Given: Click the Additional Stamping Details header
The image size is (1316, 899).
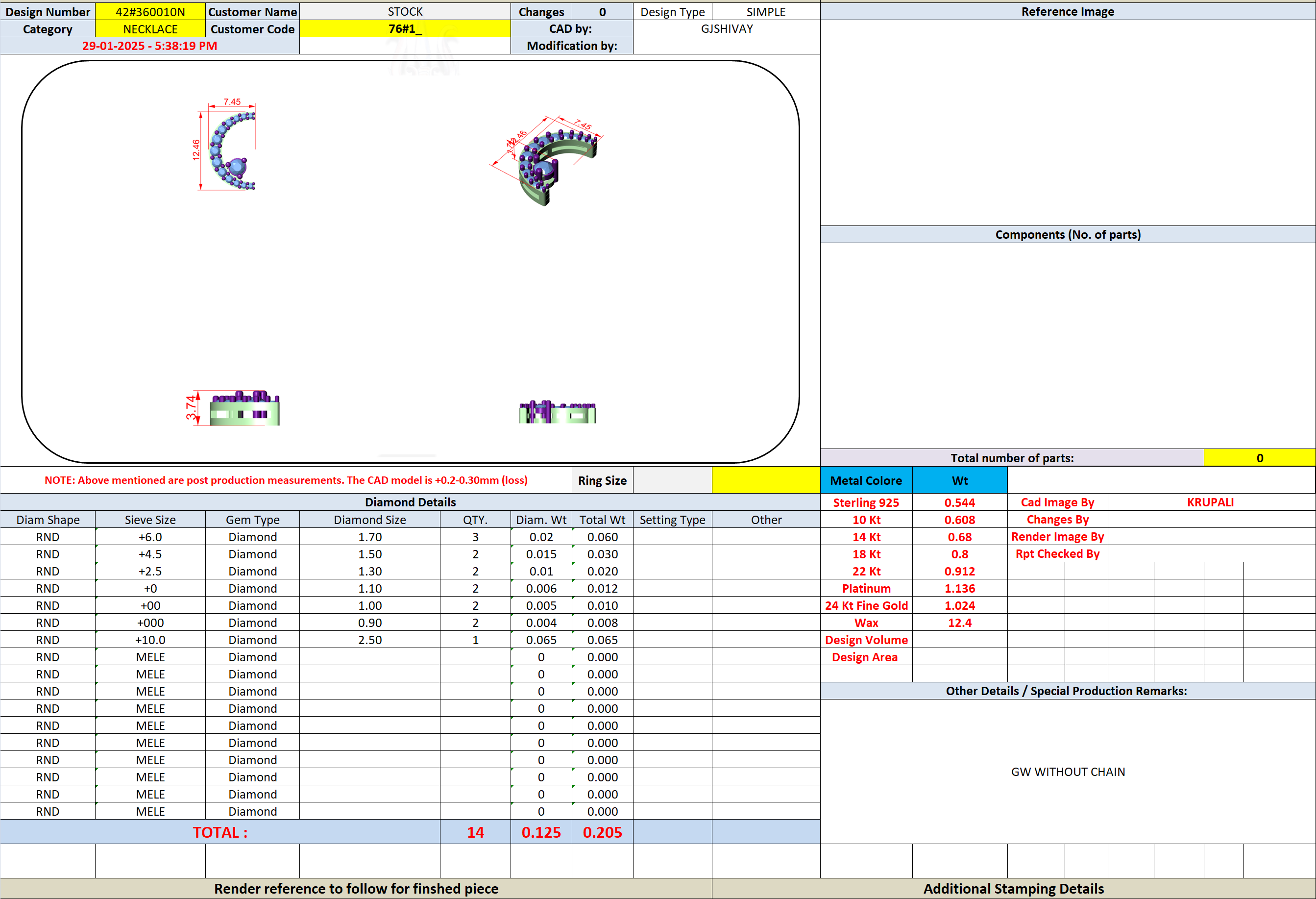Looking at the screenshot, I should coord(1014,889).
